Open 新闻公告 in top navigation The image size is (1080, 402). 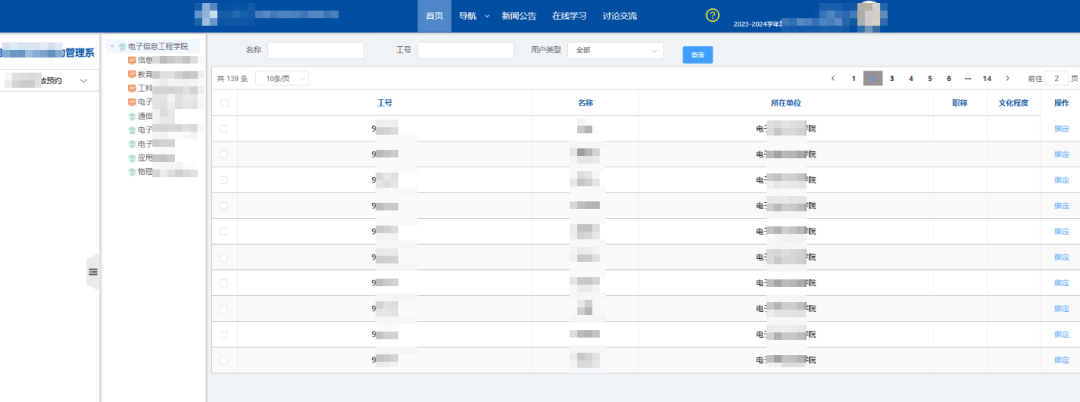pyautogui.click(x=519, y=16)
